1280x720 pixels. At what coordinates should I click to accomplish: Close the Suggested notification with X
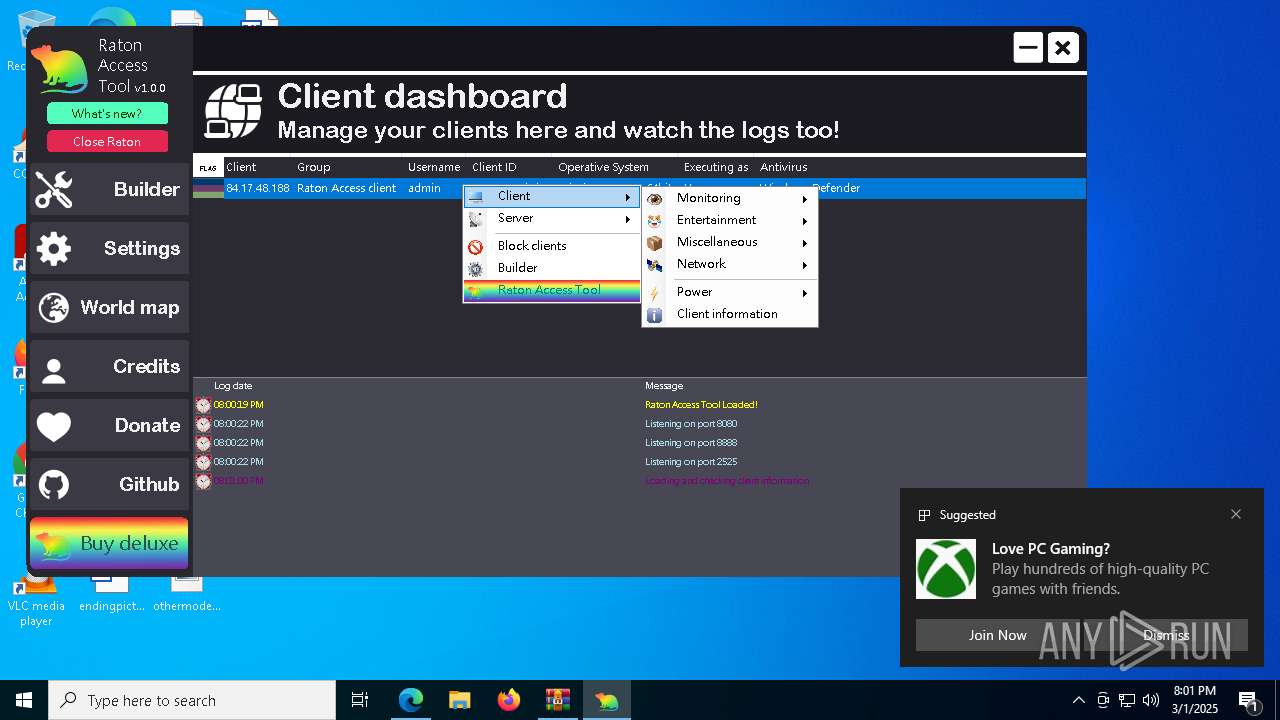[1236, 514]
